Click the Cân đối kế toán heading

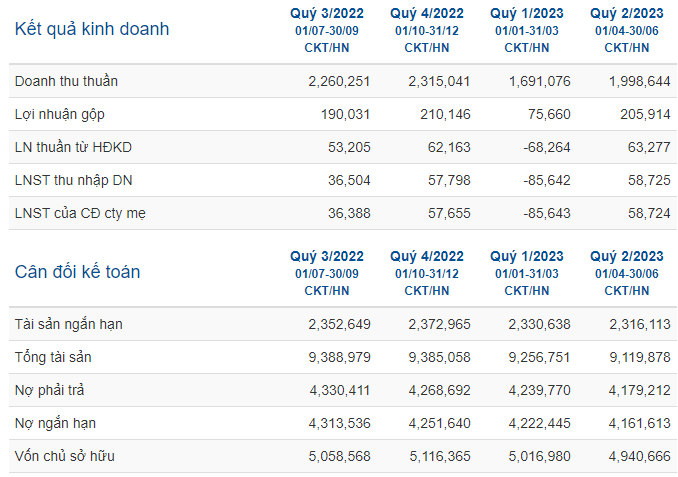coord(77,272)
